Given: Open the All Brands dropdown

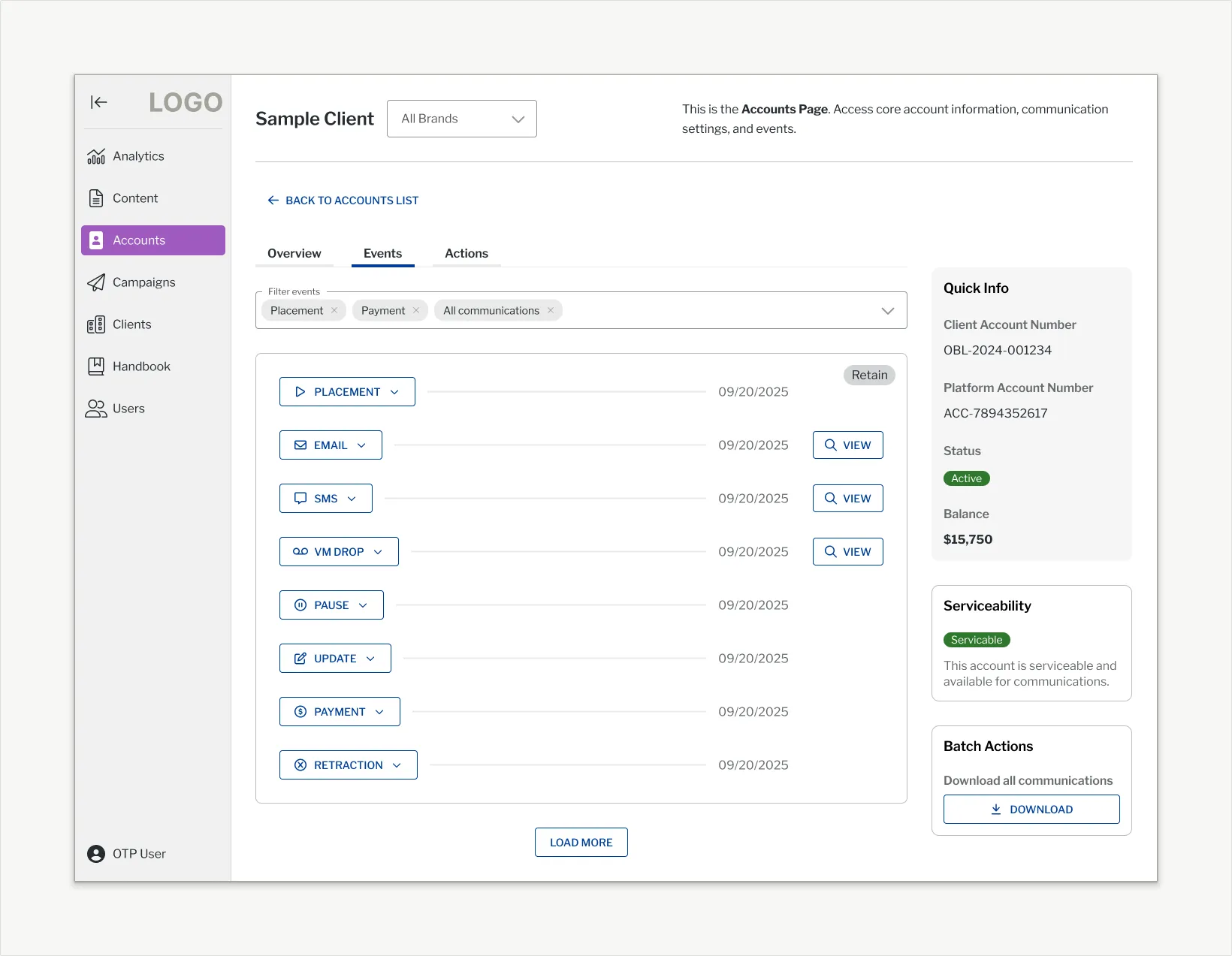Looking at the screenshot, I should click(x=462, y=119).
